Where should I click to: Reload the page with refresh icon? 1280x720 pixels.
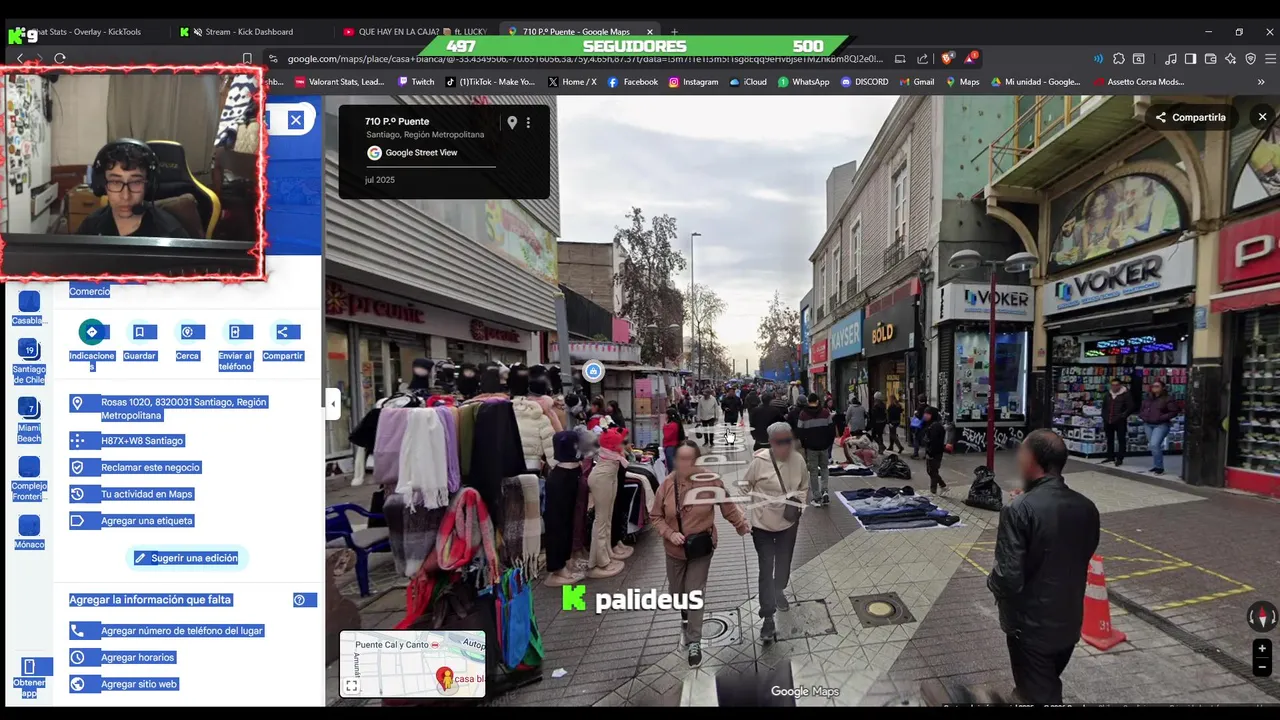click(x=60, y=59)
